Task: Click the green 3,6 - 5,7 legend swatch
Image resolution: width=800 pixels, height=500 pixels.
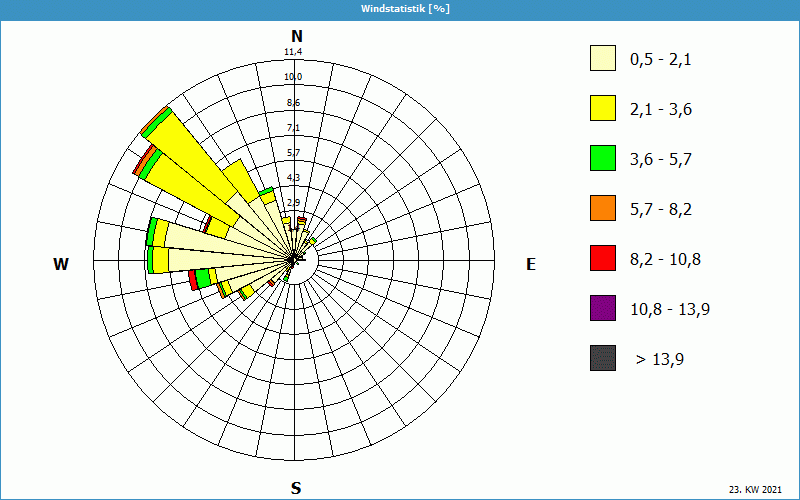Action: (x=603, y=158)
